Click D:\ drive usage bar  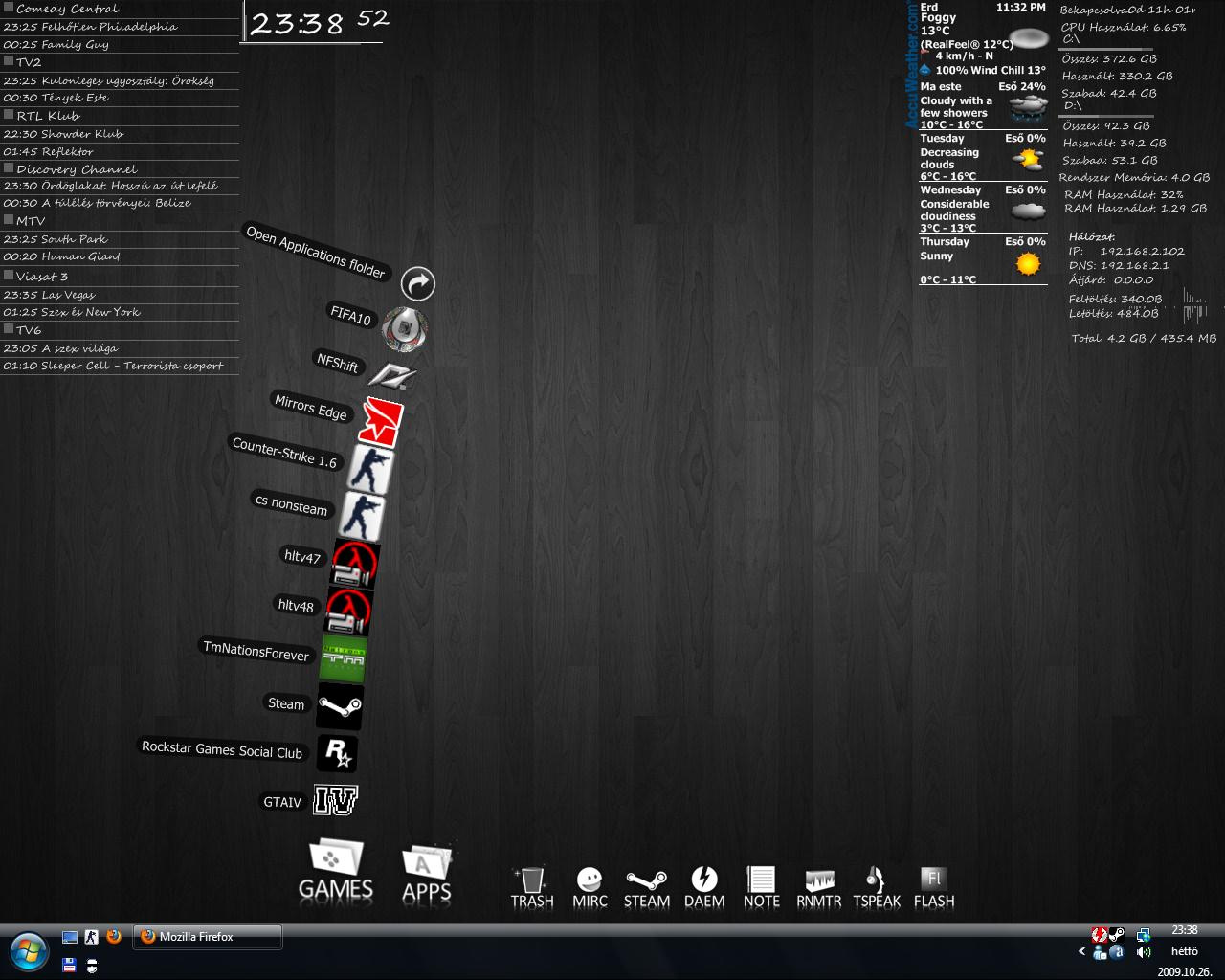(x=1105, y=116)
